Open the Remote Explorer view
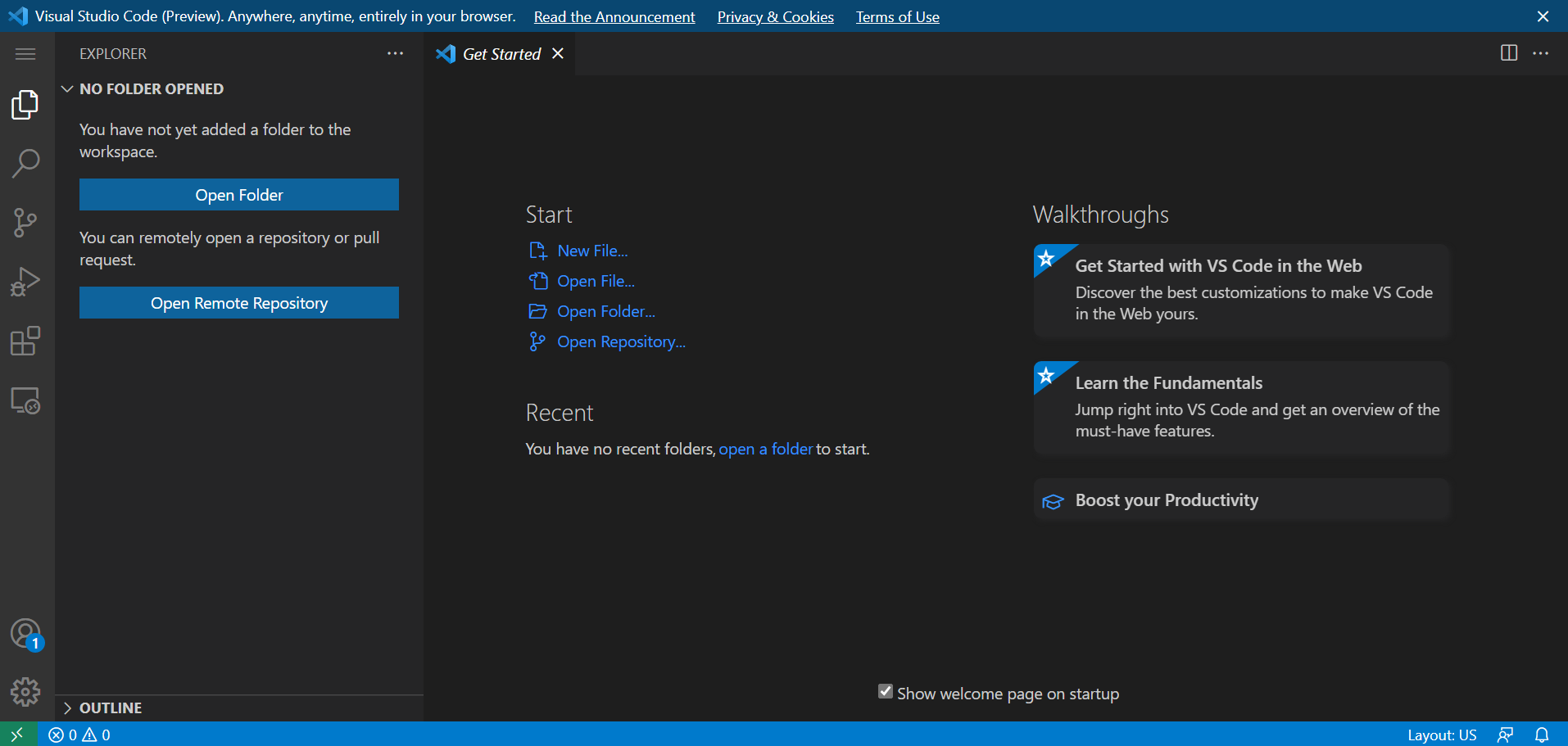This screenshot has width=1568, height=746. (25, 400)
